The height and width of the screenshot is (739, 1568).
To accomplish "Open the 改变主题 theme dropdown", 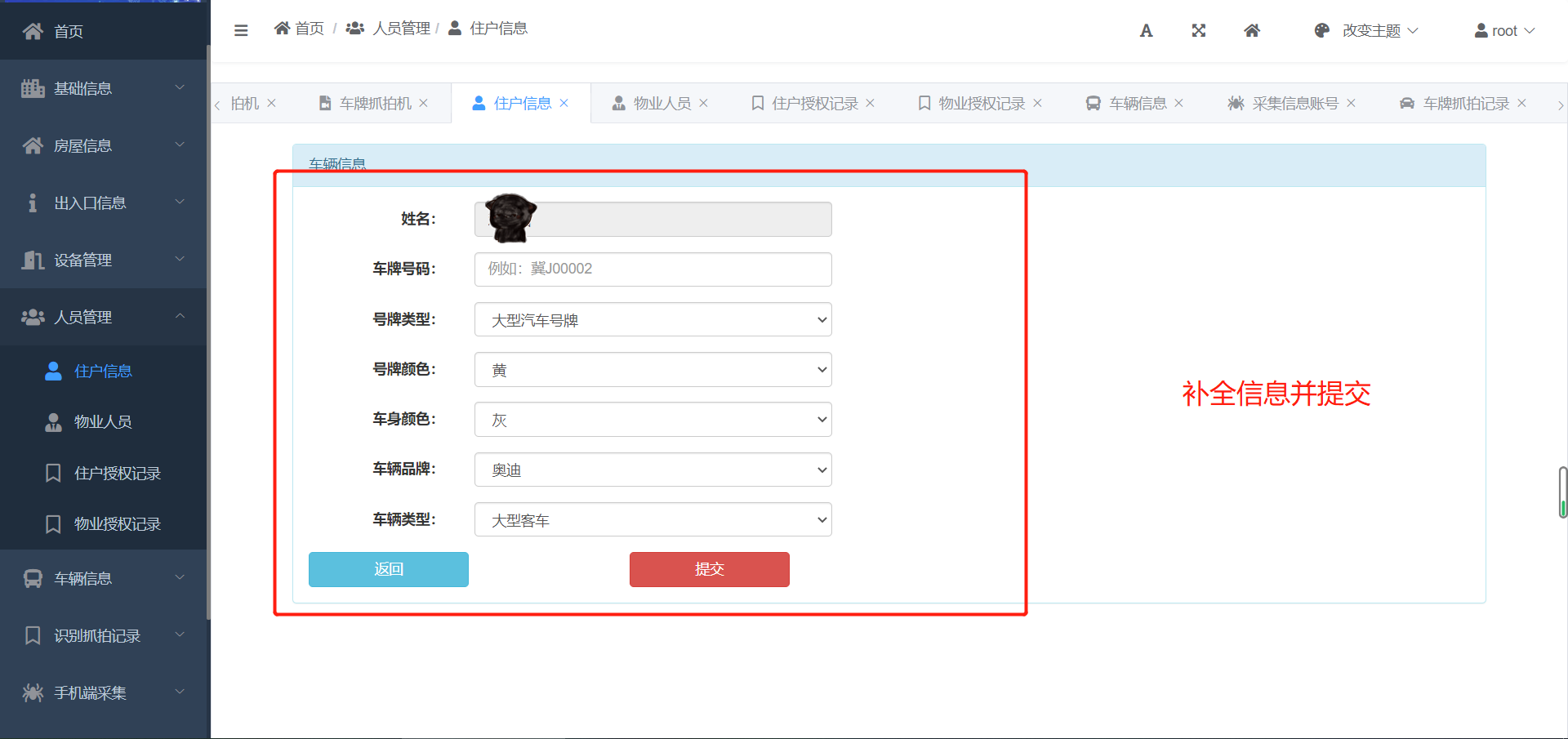I will [x=1366, y=31].
